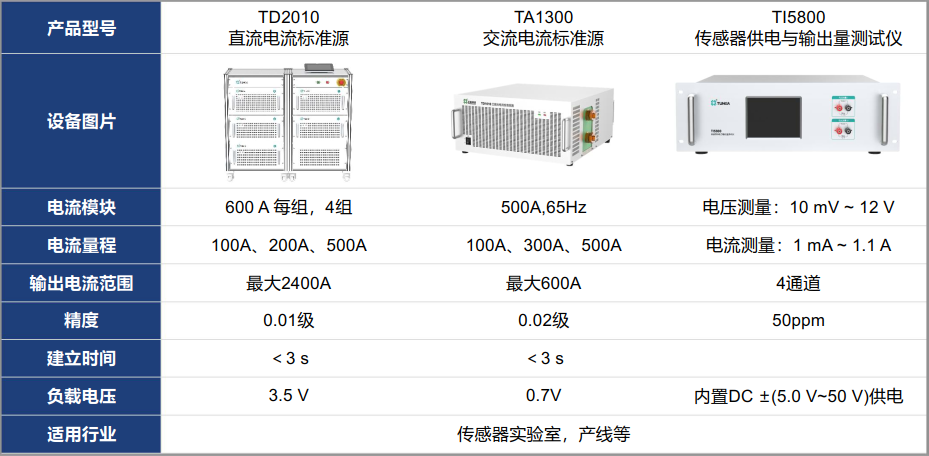This screenshot has height=456, width=929.
Task: Click the TD2010 直流电流标准源 column heading
Action: point(289,28)
